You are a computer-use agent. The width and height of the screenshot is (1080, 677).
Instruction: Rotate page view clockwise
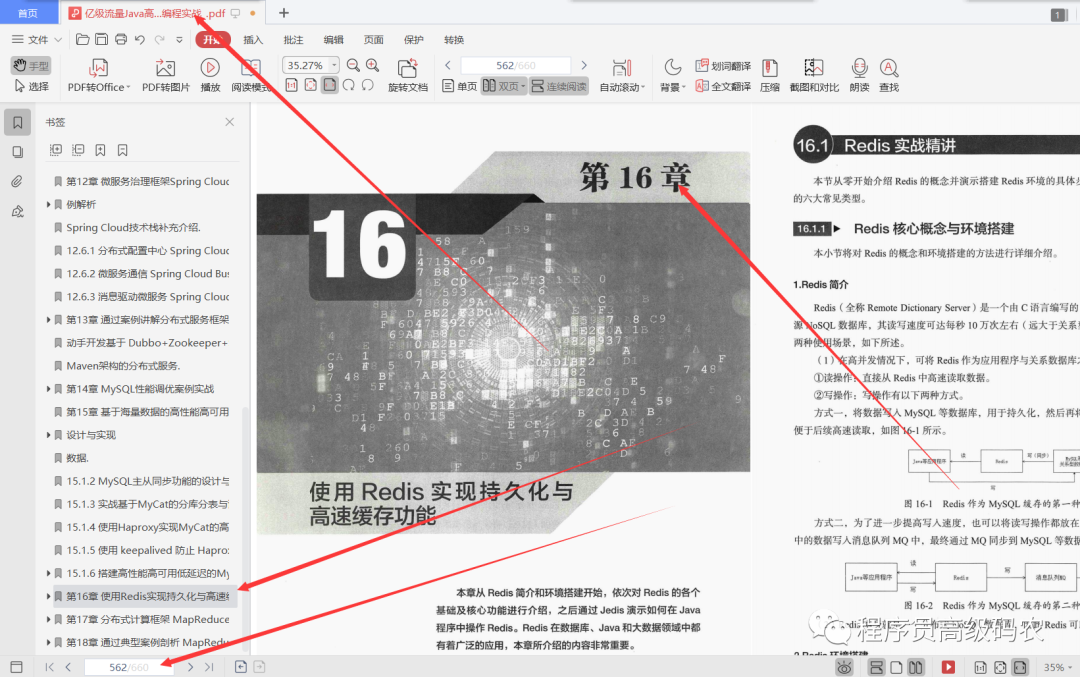pyautogui.click(x=349, y=85)
